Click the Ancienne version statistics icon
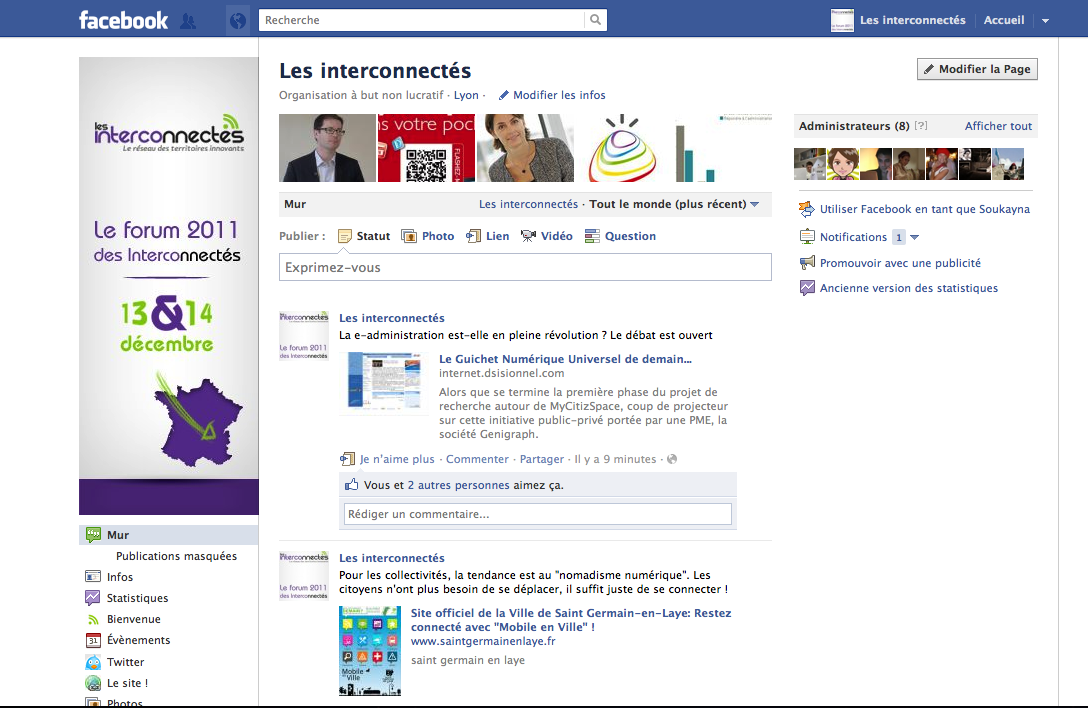The width and height of the screenshot is (1088, 708). [807, 287]
